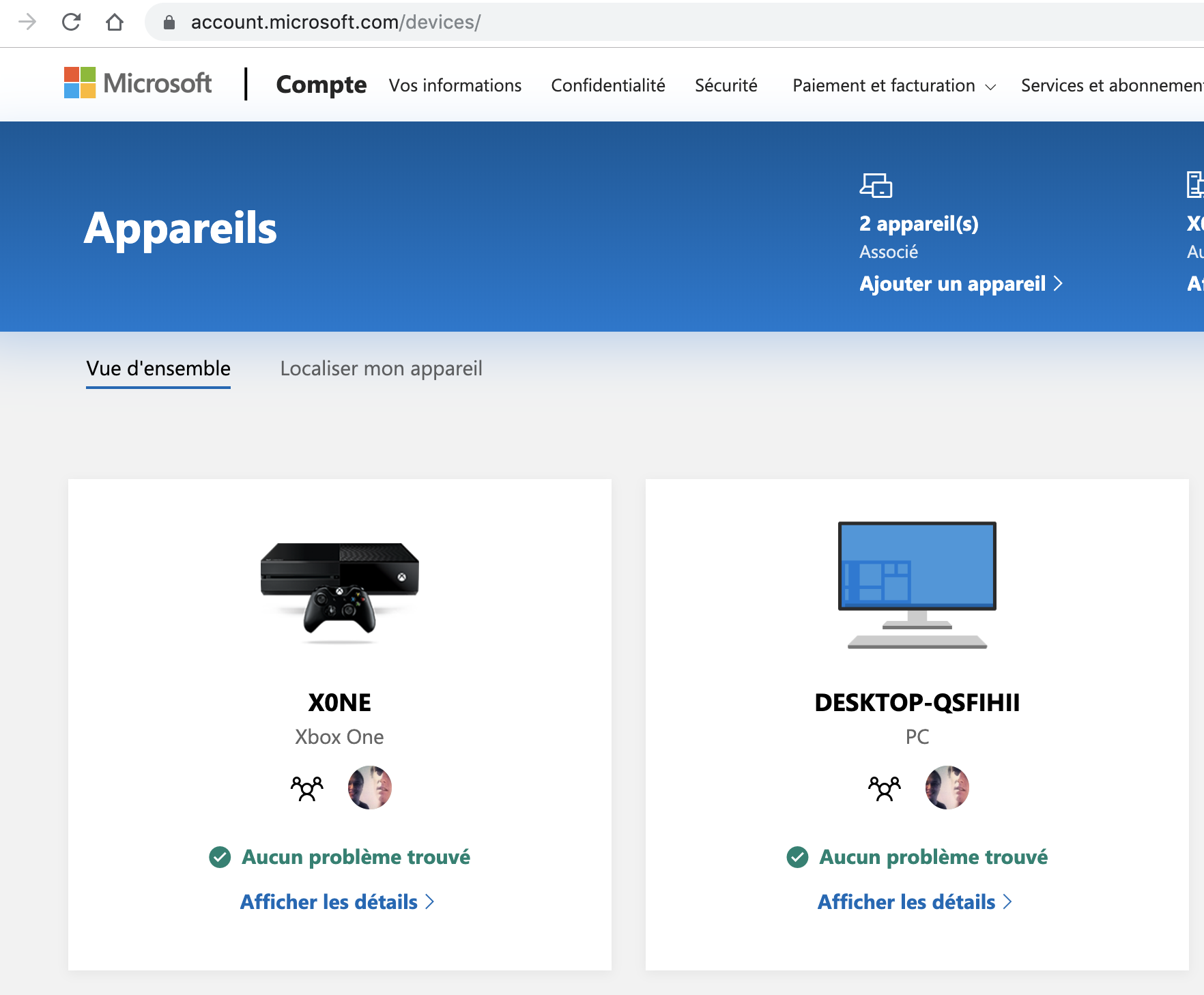The height and width of the screenshot is (995, 1204).
Task: Click the Appareils page heading
Action: pyautogui.click(x=180, y=229)
